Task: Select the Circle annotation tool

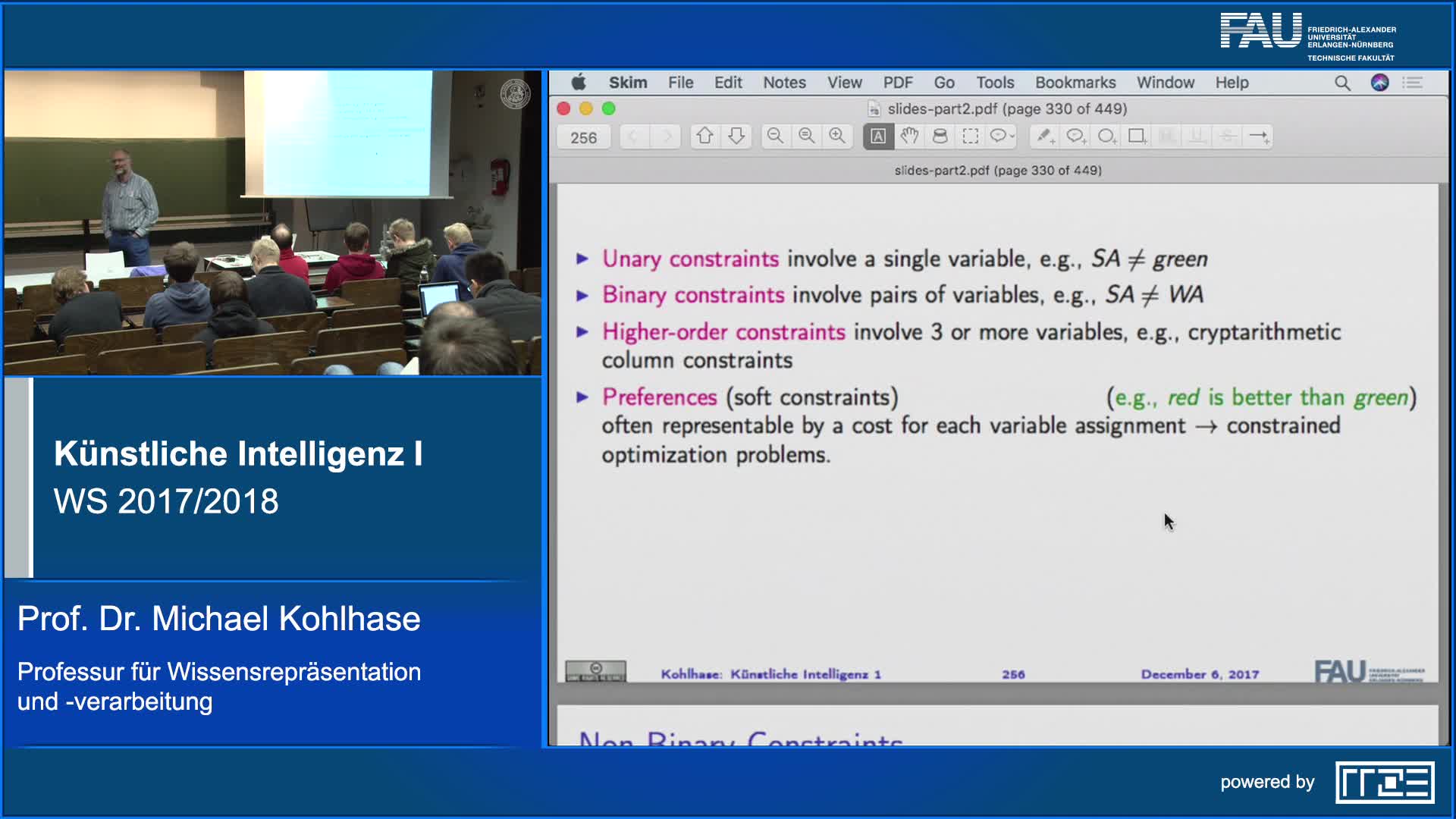Action: point(1106,136)
